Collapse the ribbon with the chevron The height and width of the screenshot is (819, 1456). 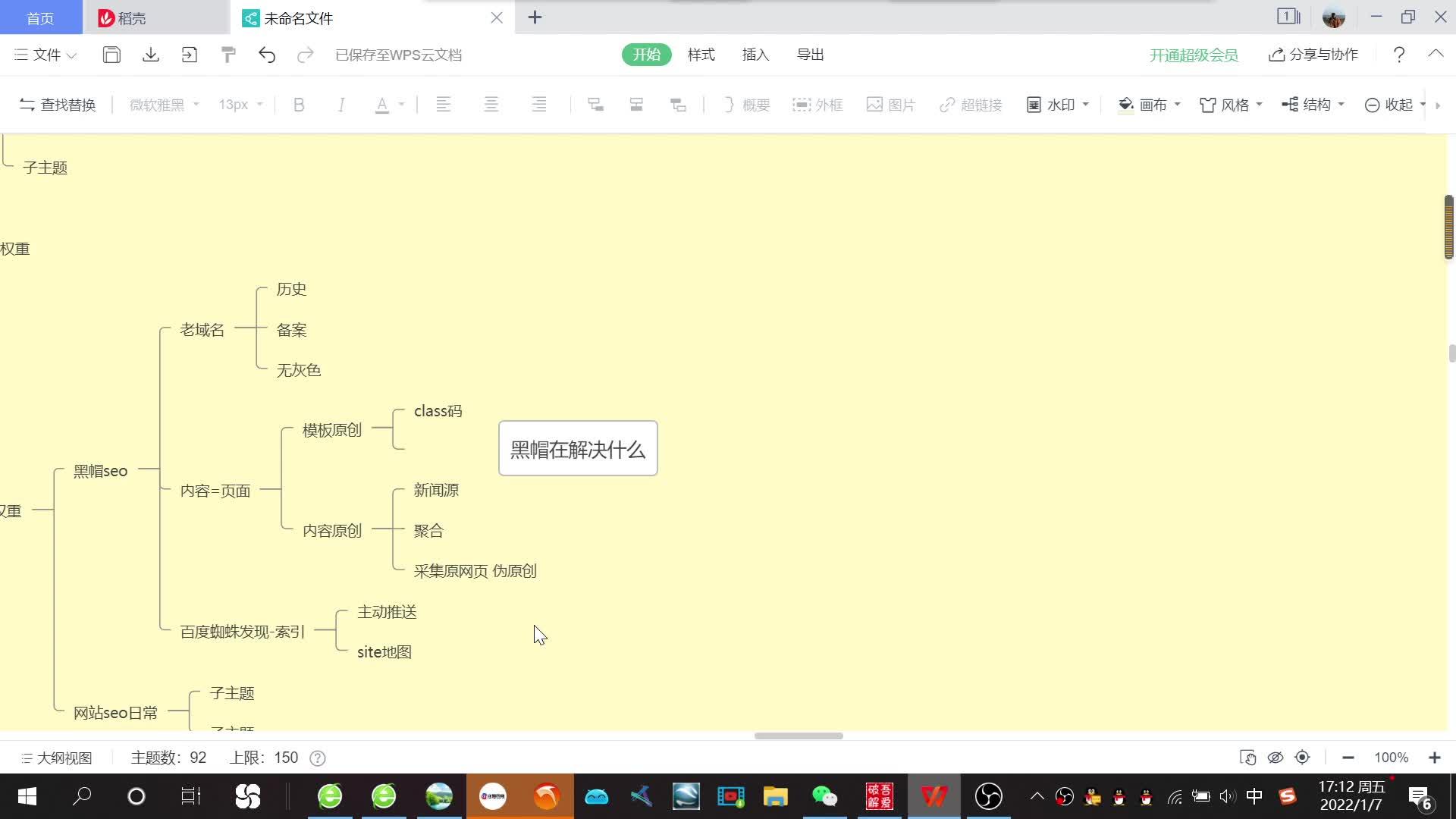(1436, 54)
